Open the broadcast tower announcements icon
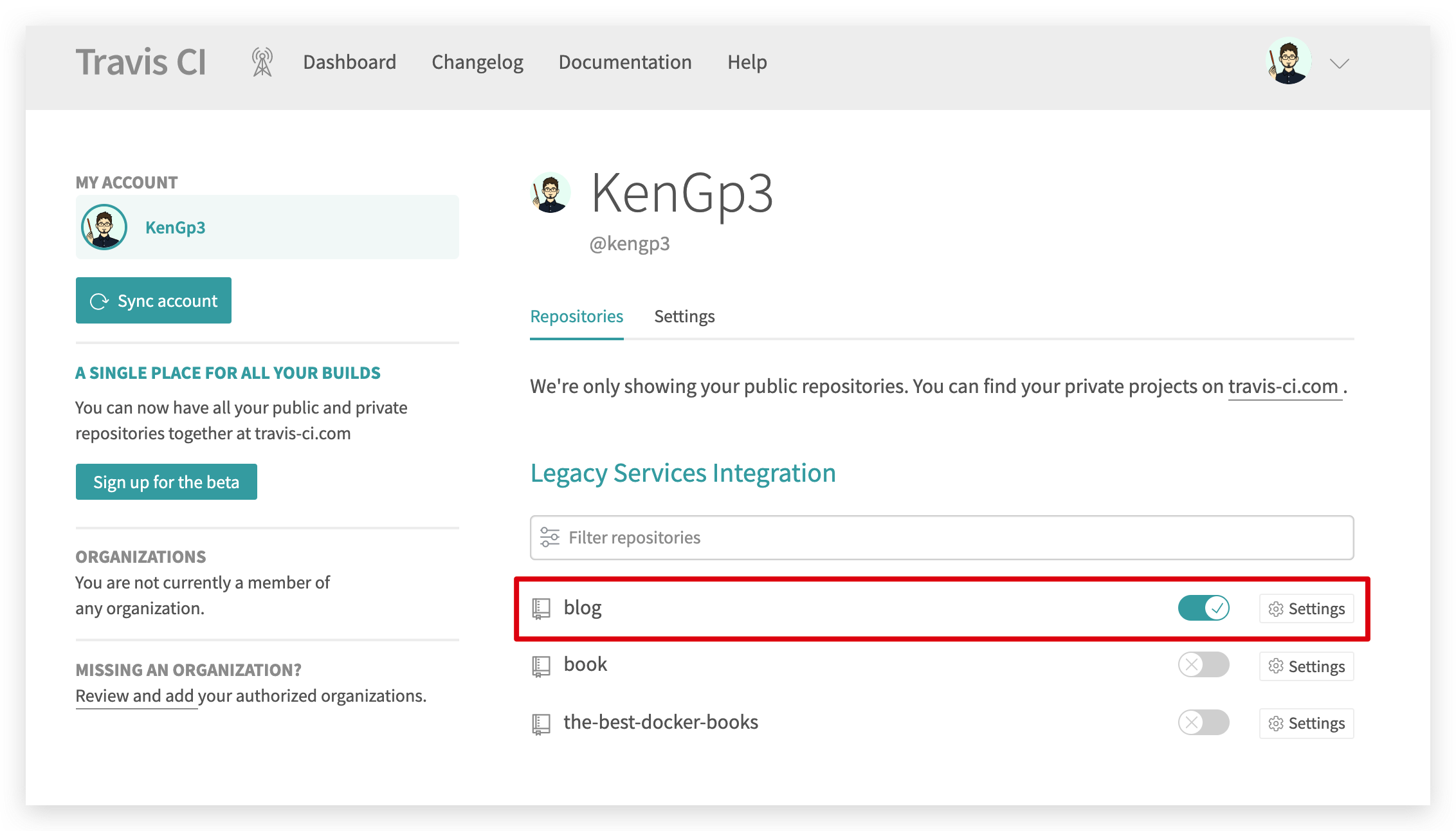This screenshot has width=1456, height=831. (262, 62)
